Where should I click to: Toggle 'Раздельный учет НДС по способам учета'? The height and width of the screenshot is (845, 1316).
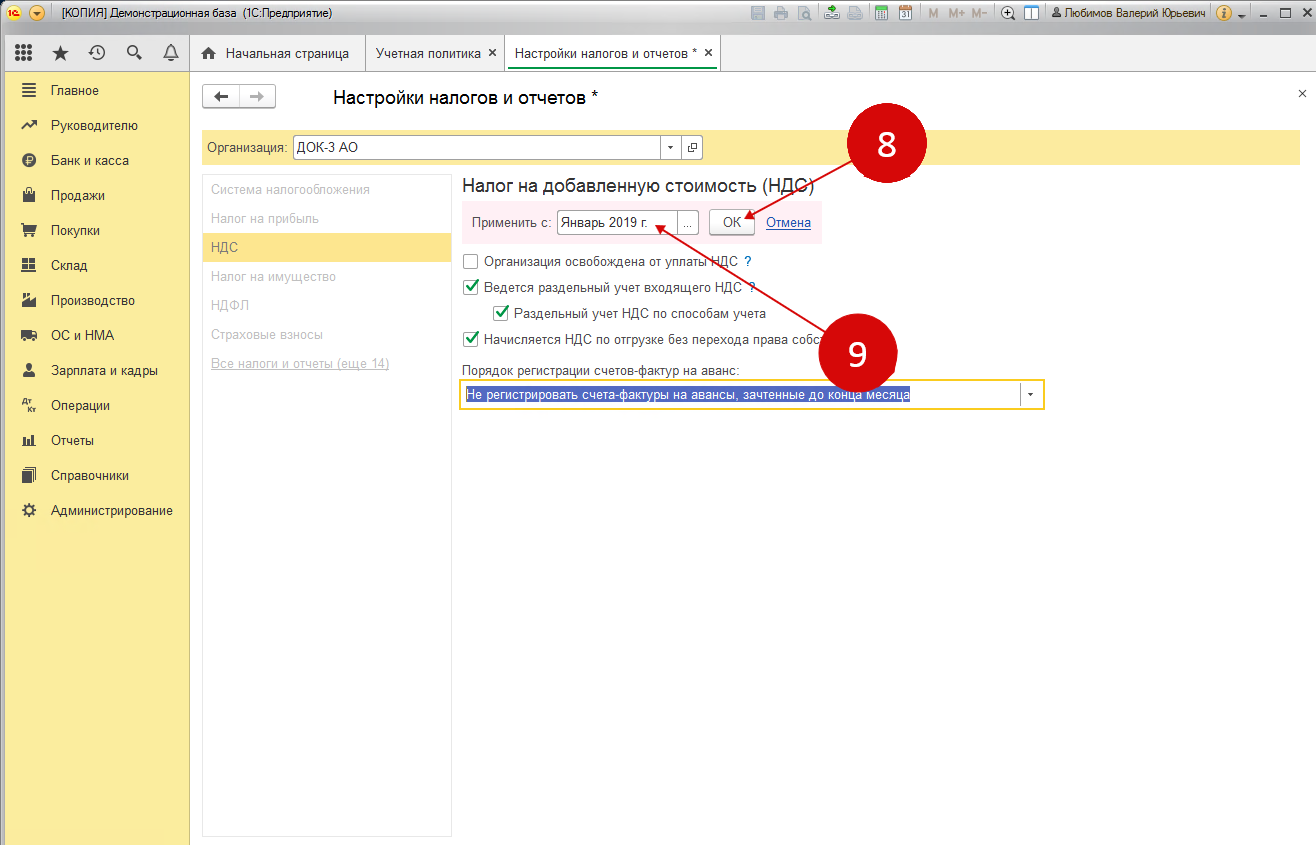pyautogui.click(x=501, y=313)
